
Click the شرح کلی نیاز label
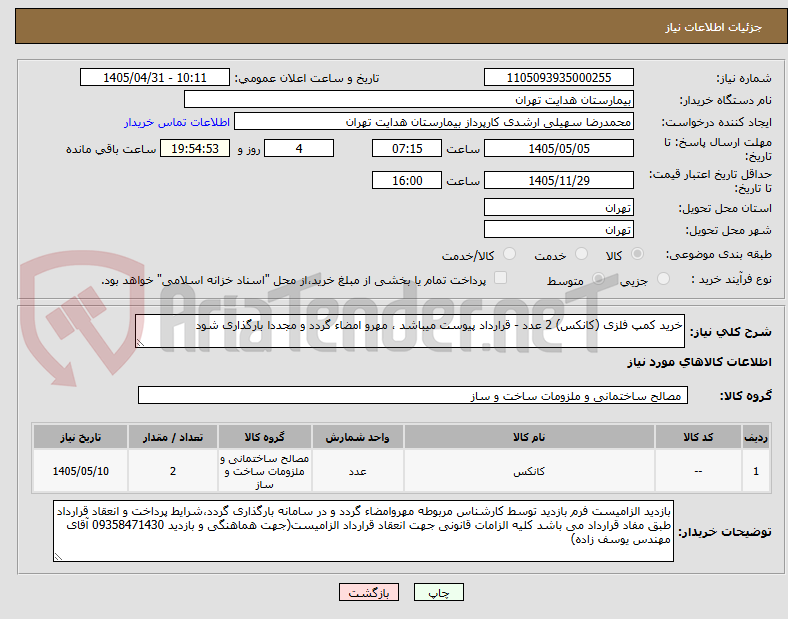click(x=730, y=332)
